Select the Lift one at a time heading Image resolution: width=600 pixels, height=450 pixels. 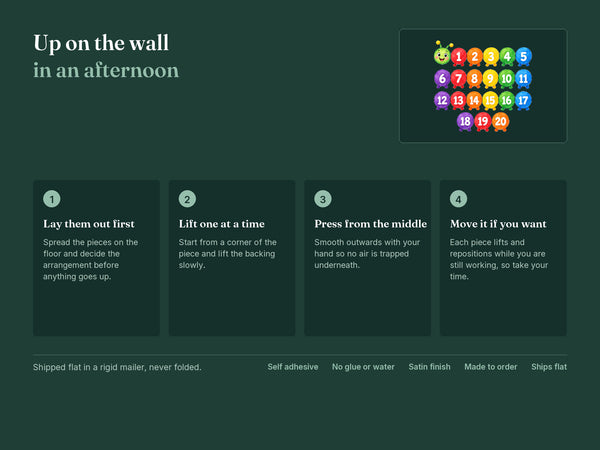click(x=222, y=224)
